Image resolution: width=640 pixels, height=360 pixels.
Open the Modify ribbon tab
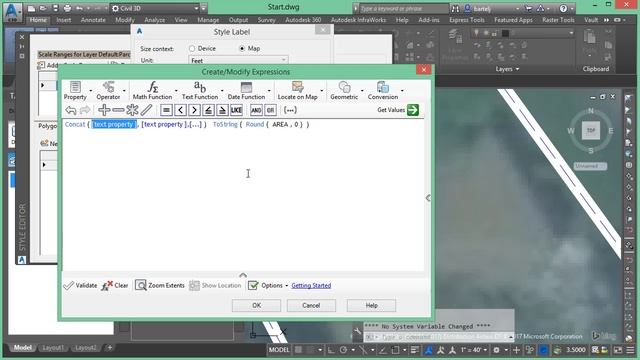coord(125,20)
